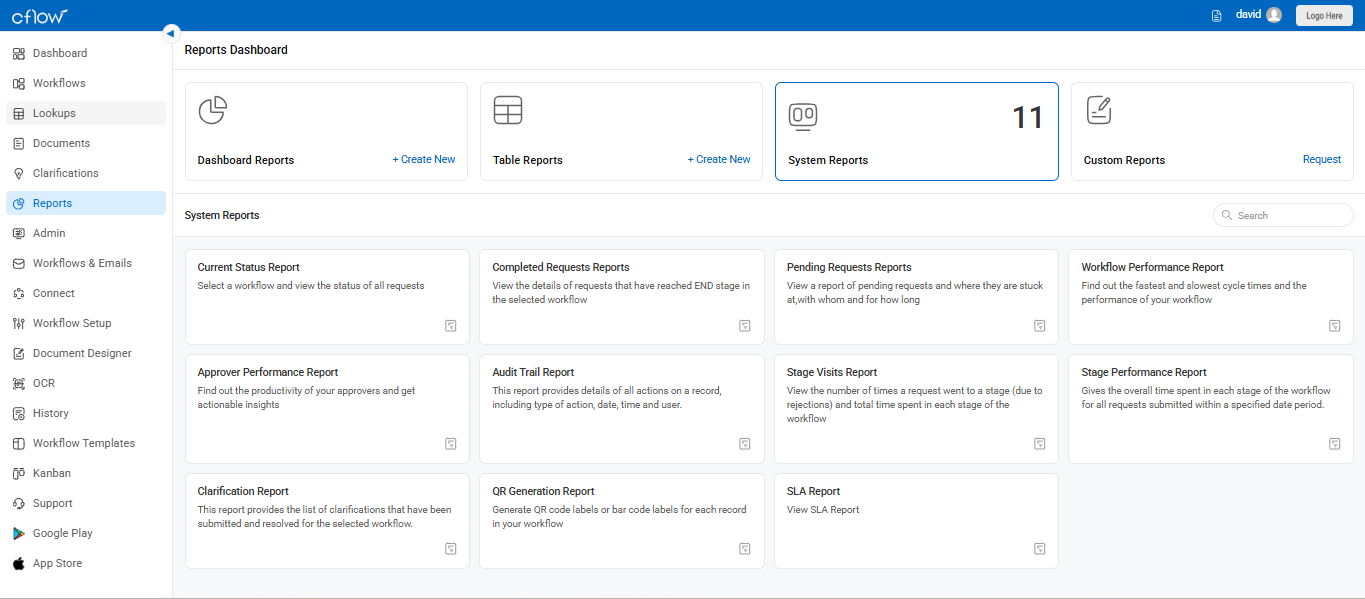Click the Admin sidebar icon
1365x599 pixels.
tap(19, 233)
